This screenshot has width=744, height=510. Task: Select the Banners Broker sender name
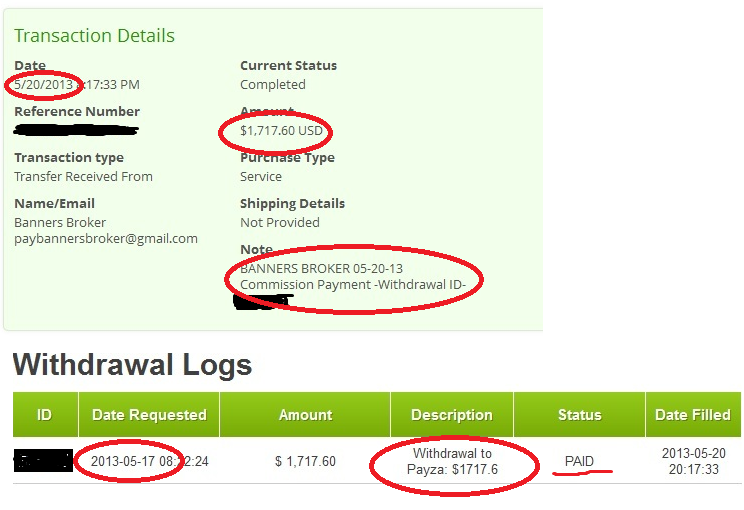60,222
